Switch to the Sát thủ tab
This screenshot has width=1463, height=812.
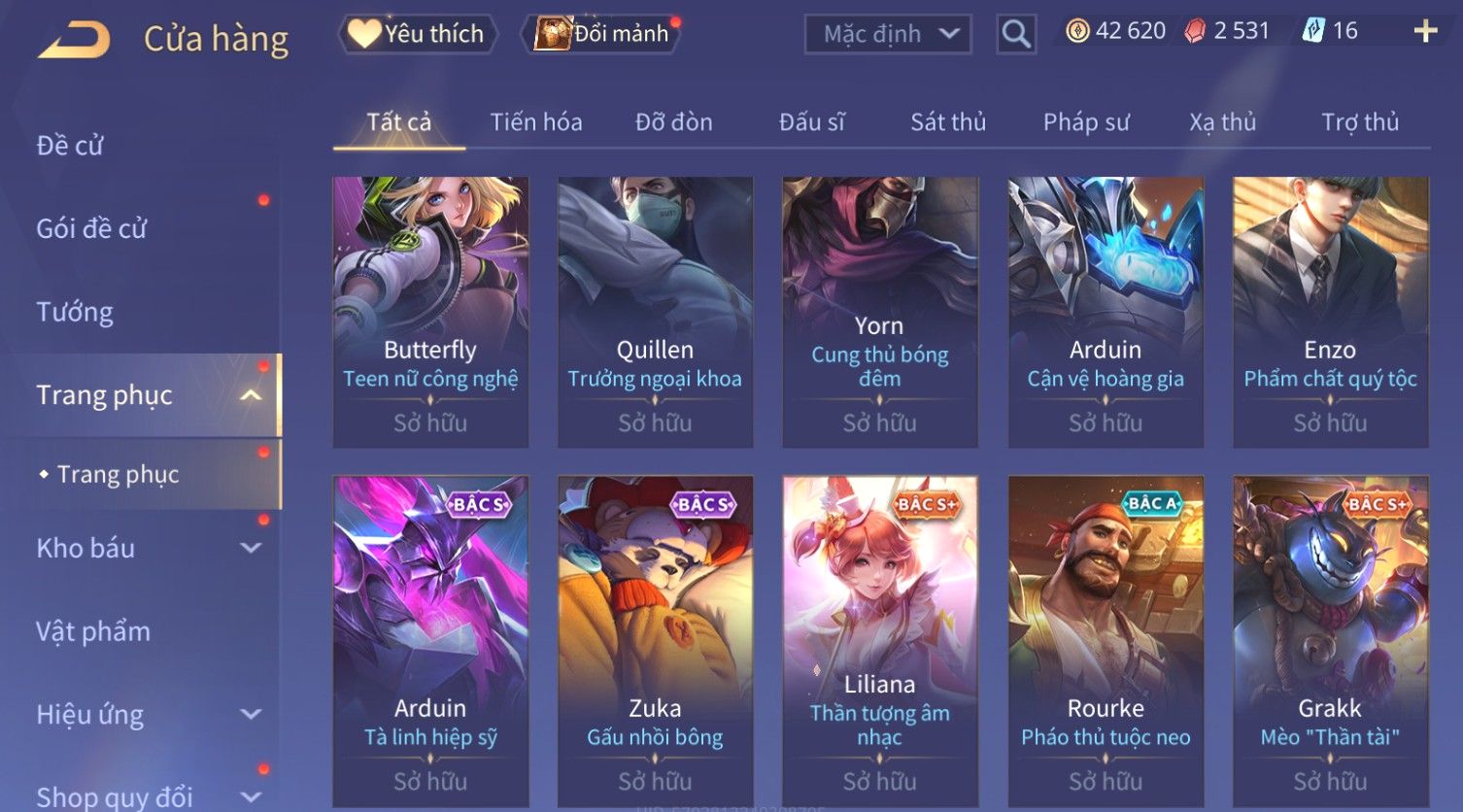(x=948, y=122)
